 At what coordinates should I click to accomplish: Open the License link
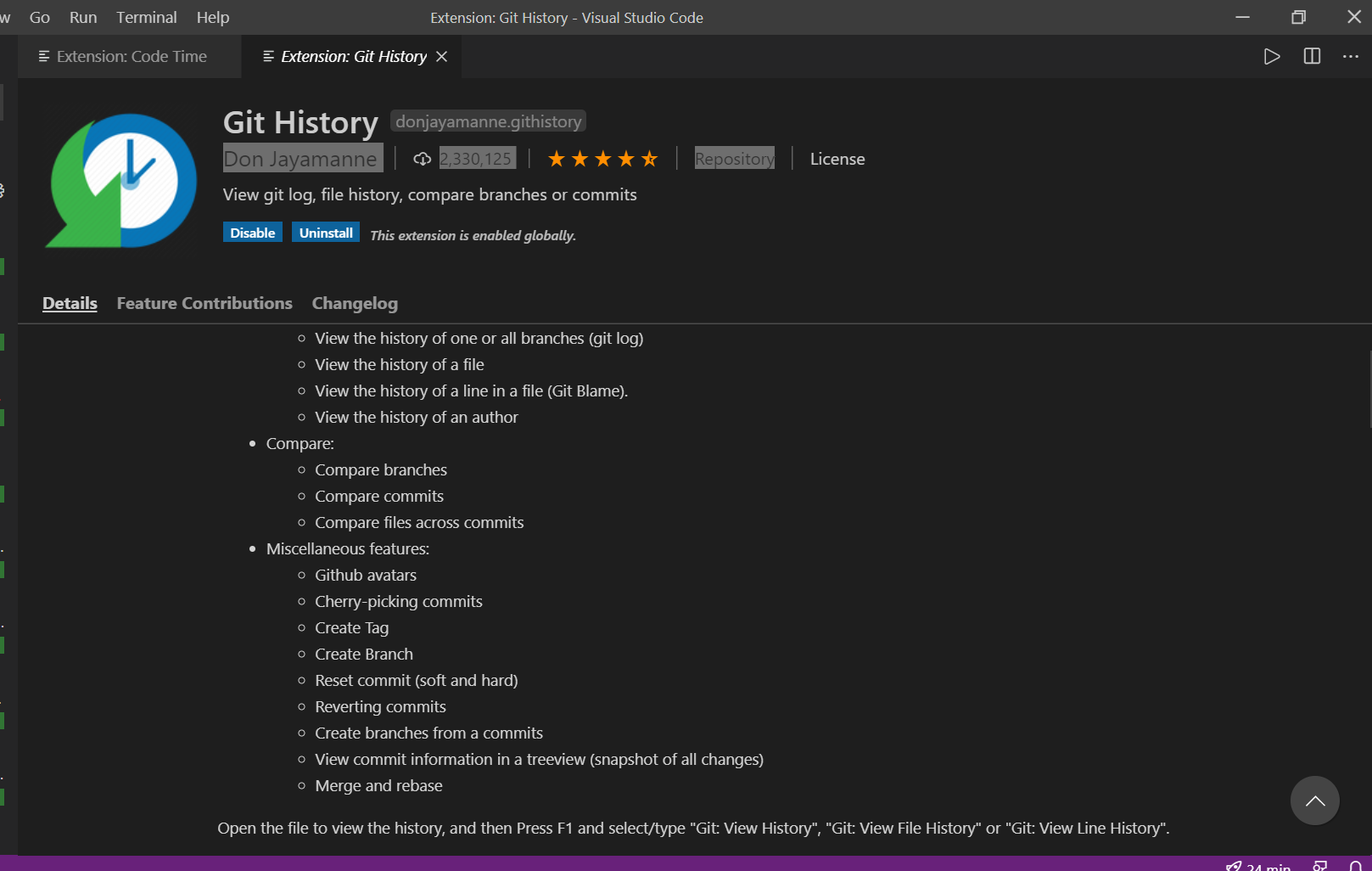pyautogui.click(x=837, y=159)
